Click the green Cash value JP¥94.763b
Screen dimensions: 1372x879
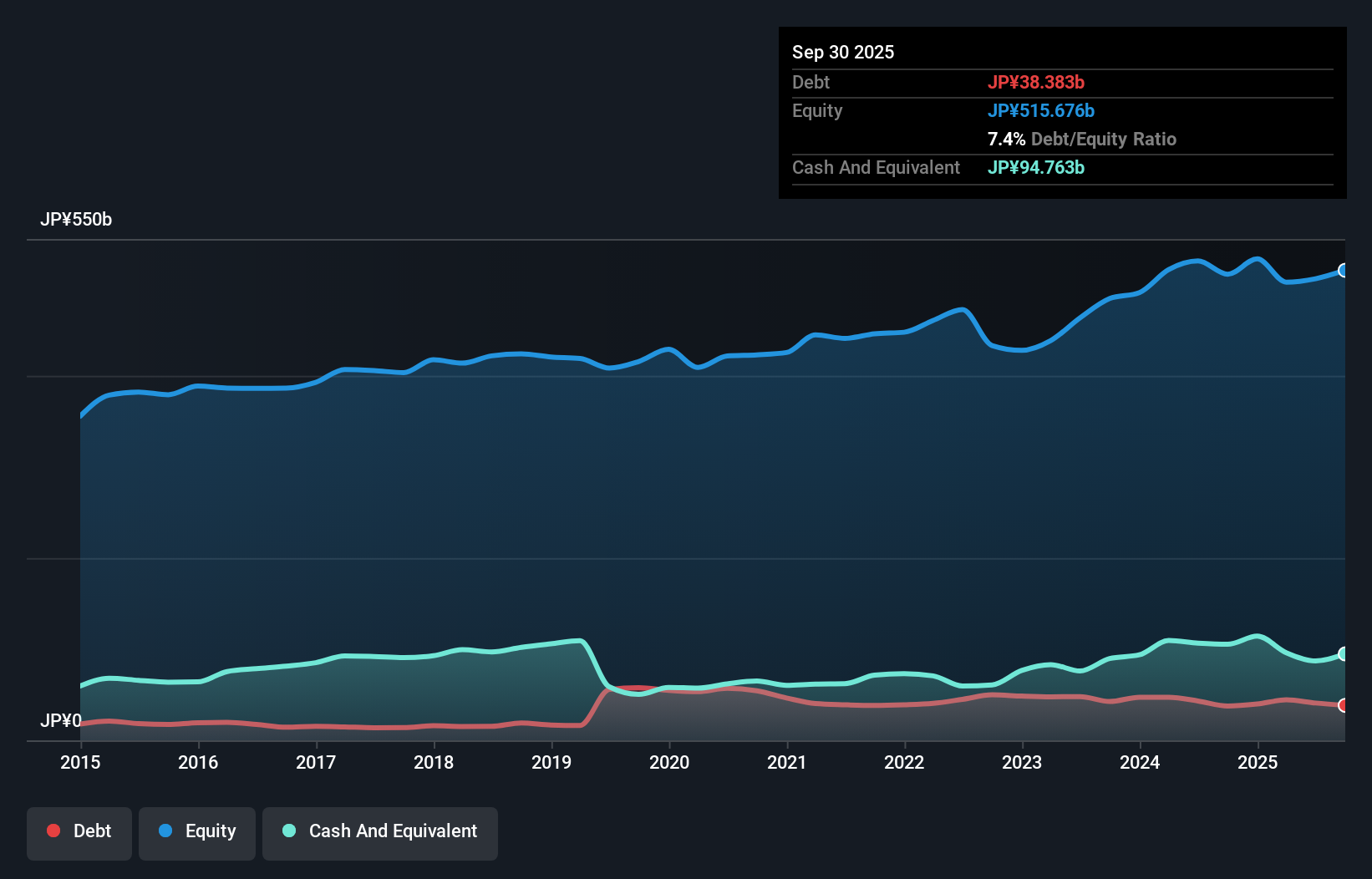[1036, 167]
